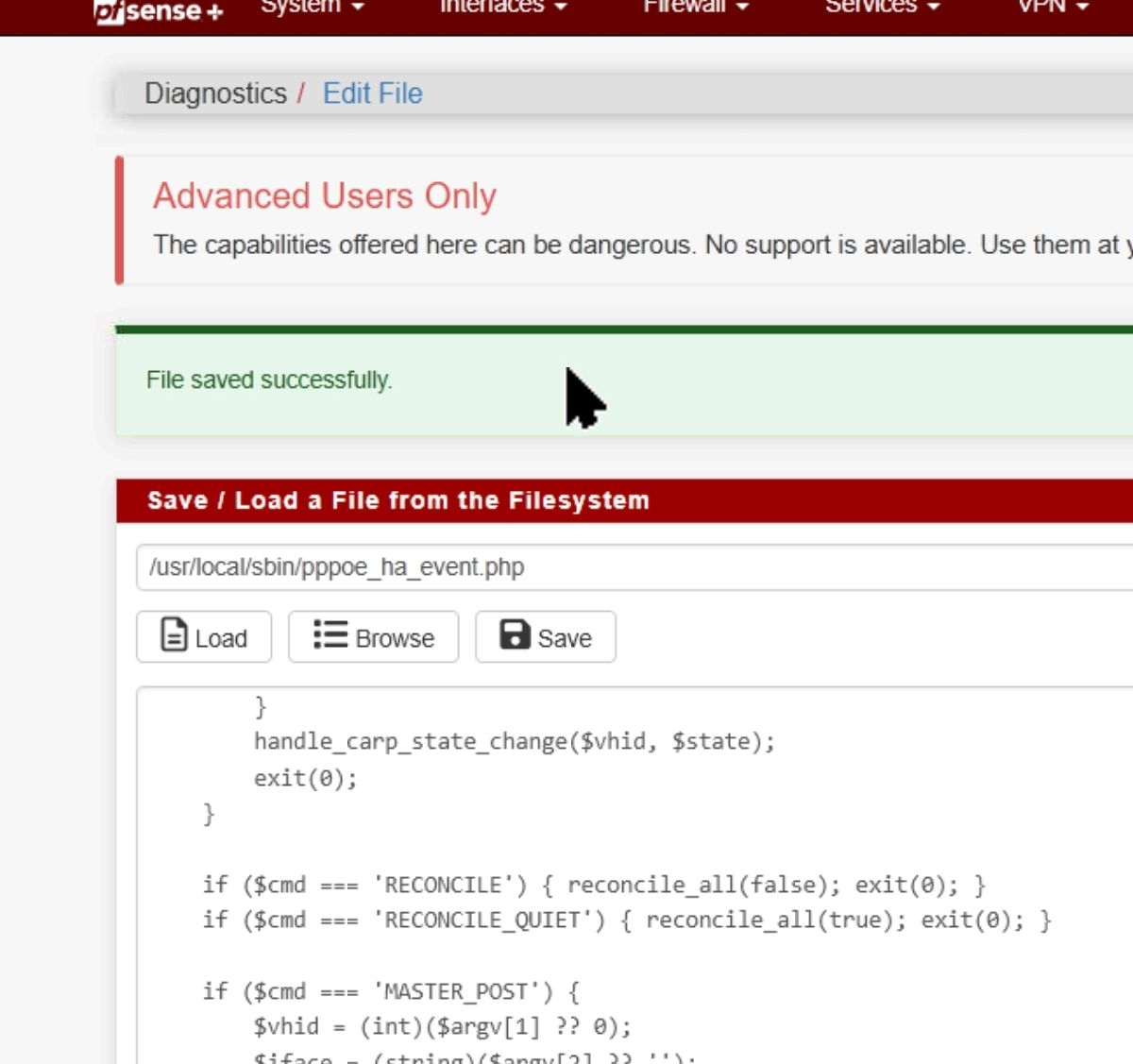Click the File saved successfully message
This screenshot has height=1064, width=1133.
[269, 380]
